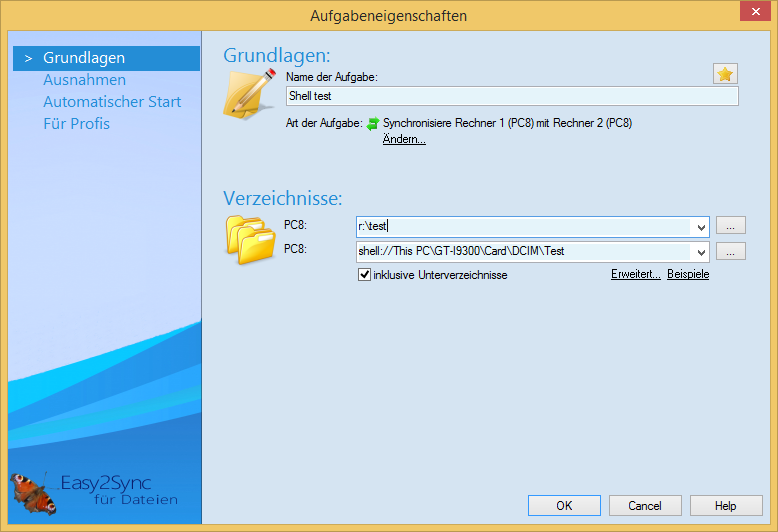
Task: Click the Easy2Sync butterfly logo
Action: tap(27, 490)
